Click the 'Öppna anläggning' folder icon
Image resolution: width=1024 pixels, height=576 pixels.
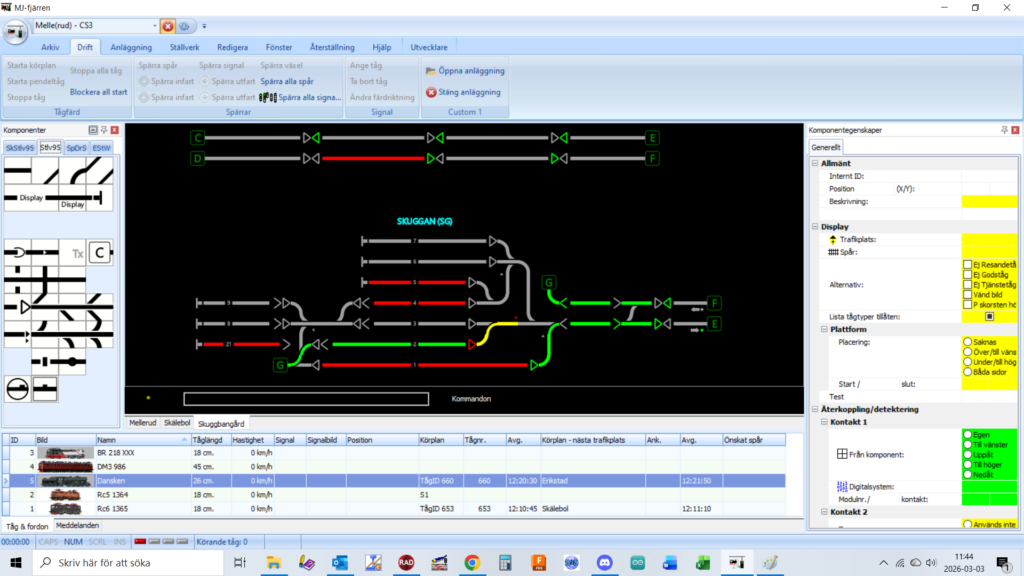click(431, 71)
